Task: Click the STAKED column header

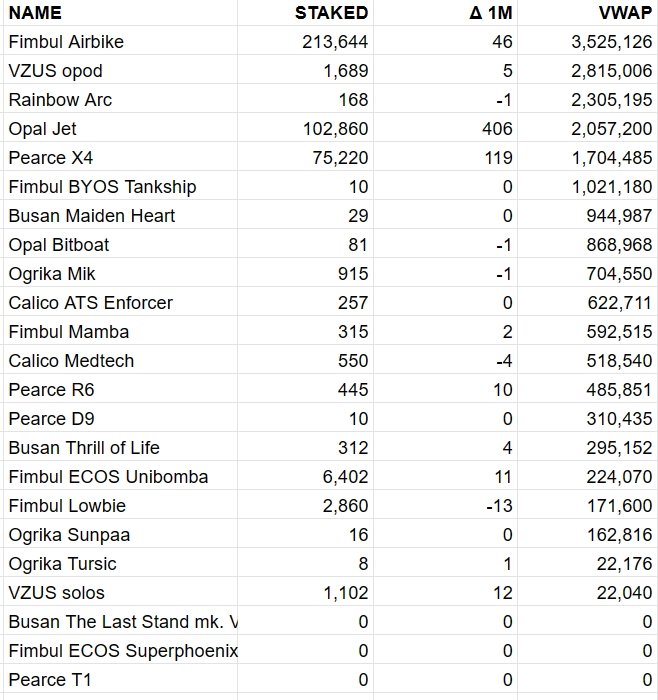Action: click(332, 13)
